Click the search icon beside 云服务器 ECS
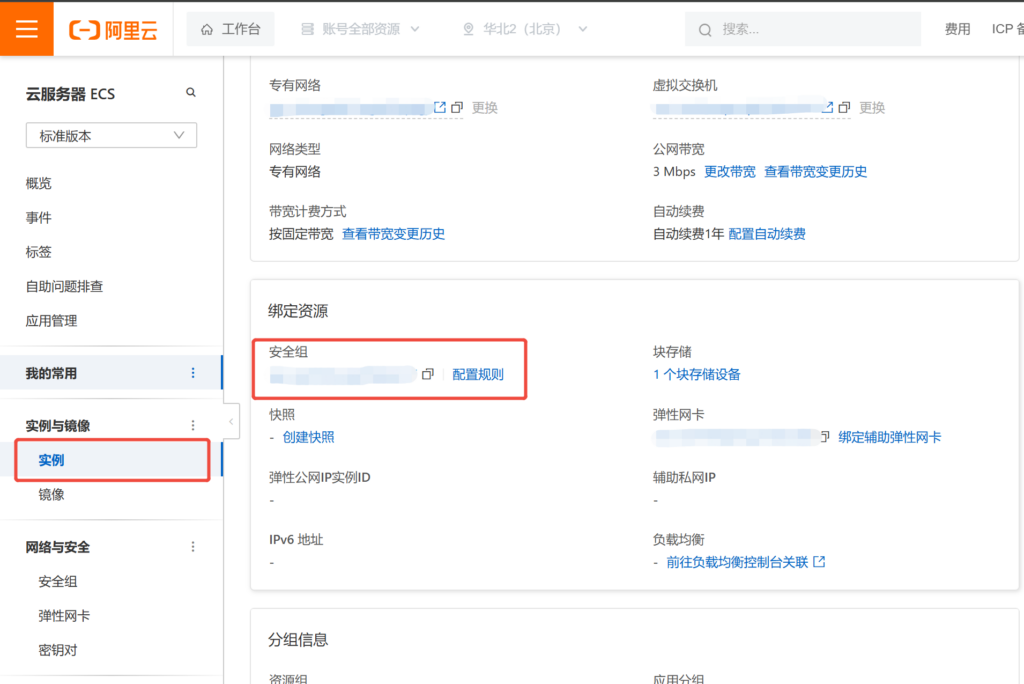 pos(191,93)
